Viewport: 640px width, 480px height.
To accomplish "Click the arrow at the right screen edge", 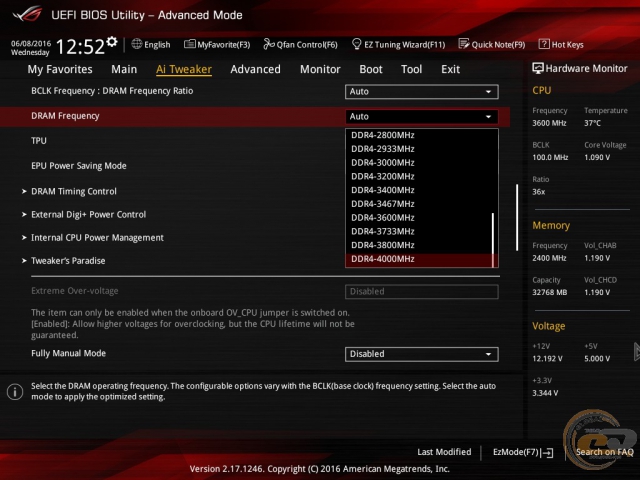I will (636, 351).
